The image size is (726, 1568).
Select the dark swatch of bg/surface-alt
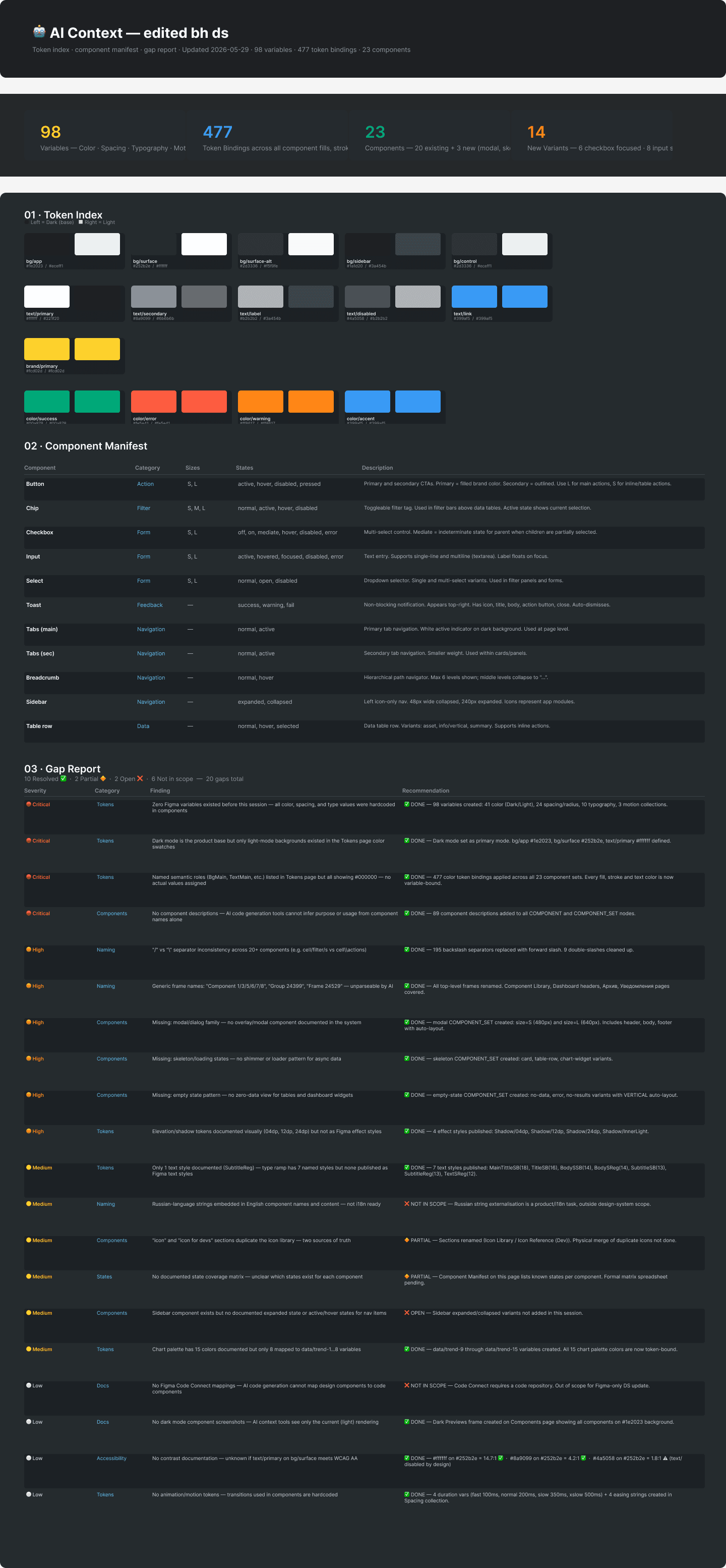coord(261,244)
